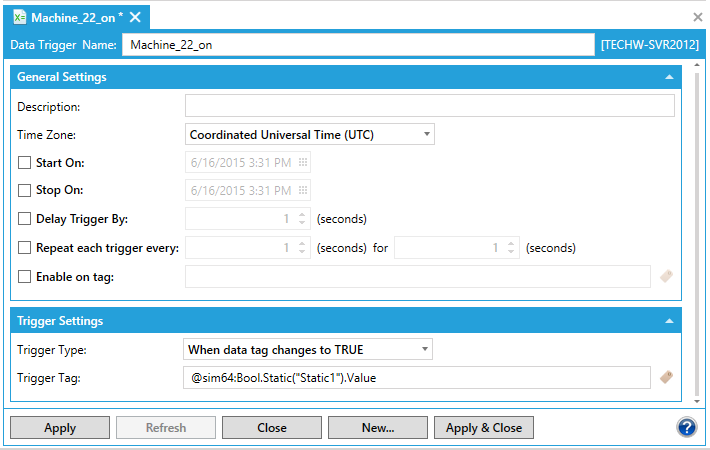Viewport: 710px width, 450px height.
Task: Click into the Description text field
Action: tap(430, 106)
